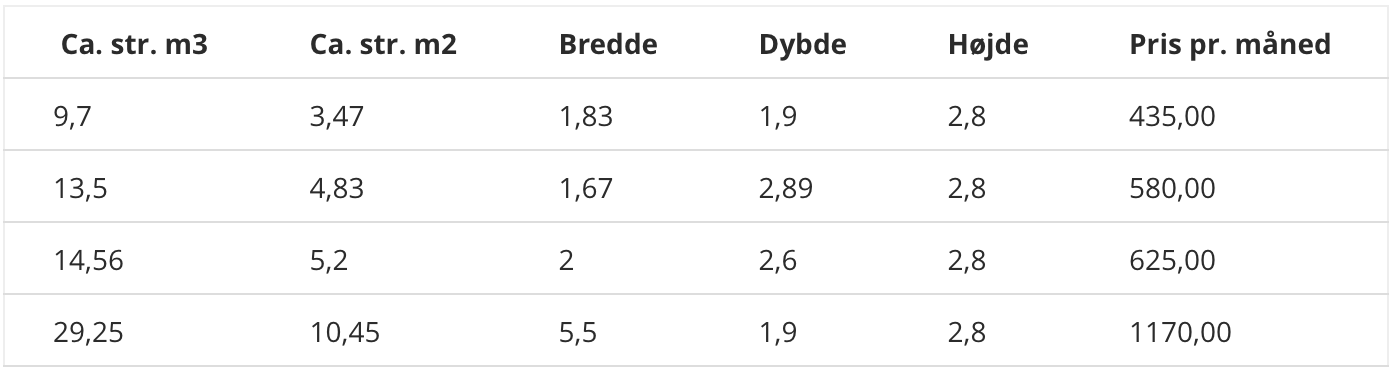Select the 1,83 width cell

(x=586, y=118)
